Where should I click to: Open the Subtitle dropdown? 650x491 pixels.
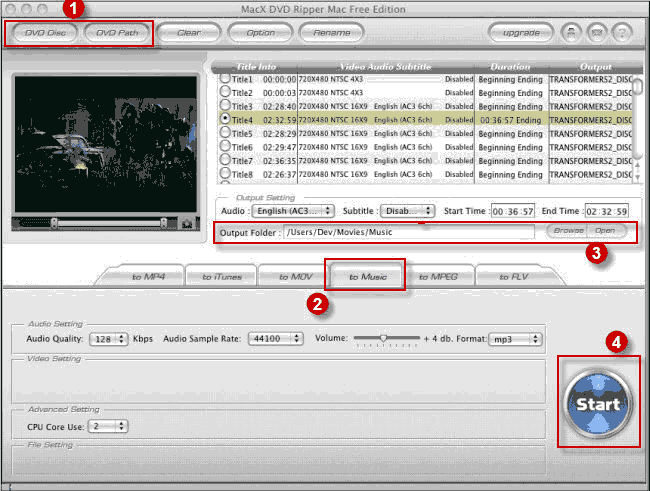click(407, 211)
